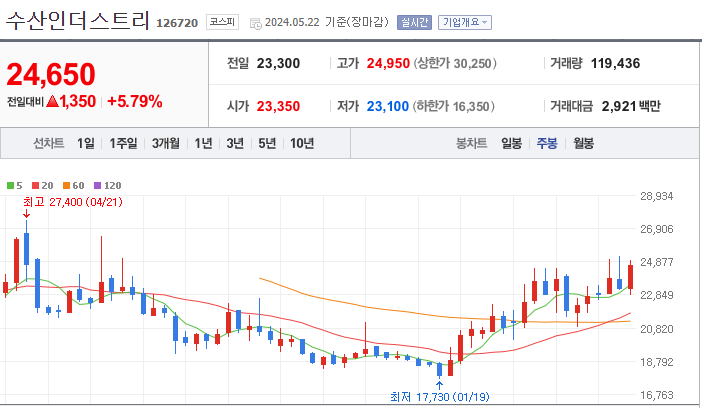
Task: Click the 봉차트 label
Action: [471, 143]
